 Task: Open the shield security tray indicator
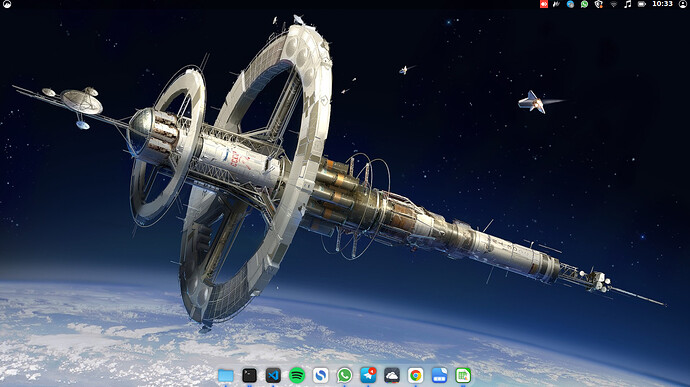[598, 4]
